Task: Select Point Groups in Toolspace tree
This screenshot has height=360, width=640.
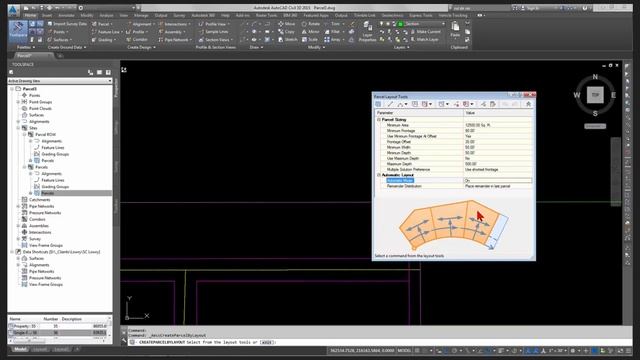Action: [x=40, y=102]
